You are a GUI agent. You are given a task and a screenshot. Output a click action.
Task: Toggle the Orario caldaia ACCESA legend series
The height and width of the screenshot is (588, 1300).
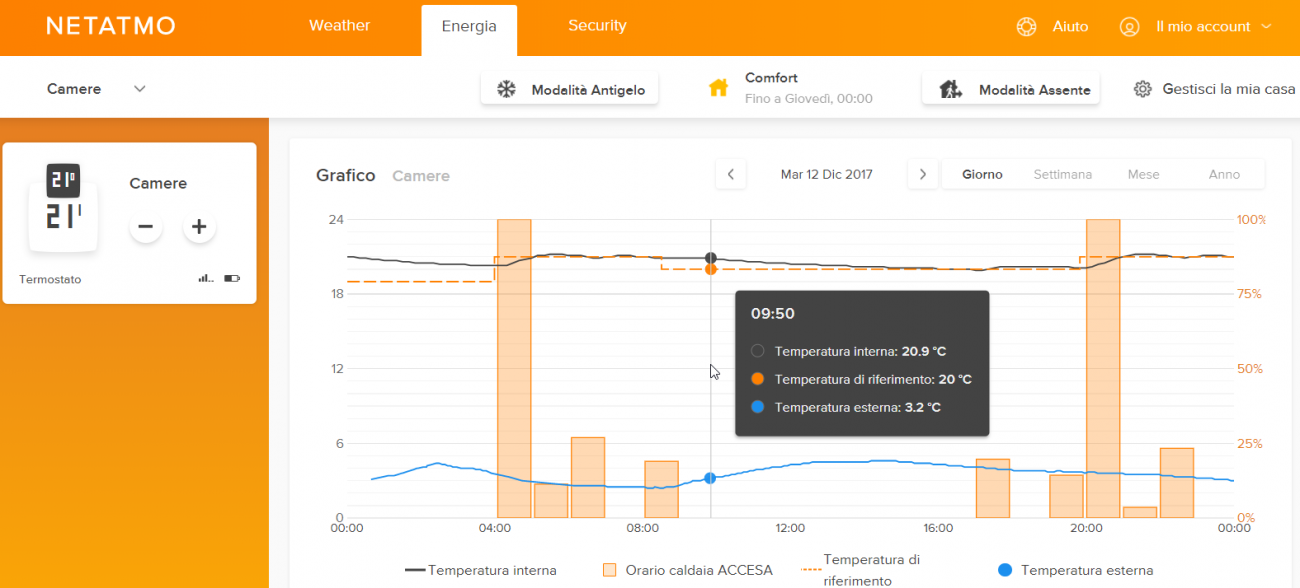pos(688,570)
